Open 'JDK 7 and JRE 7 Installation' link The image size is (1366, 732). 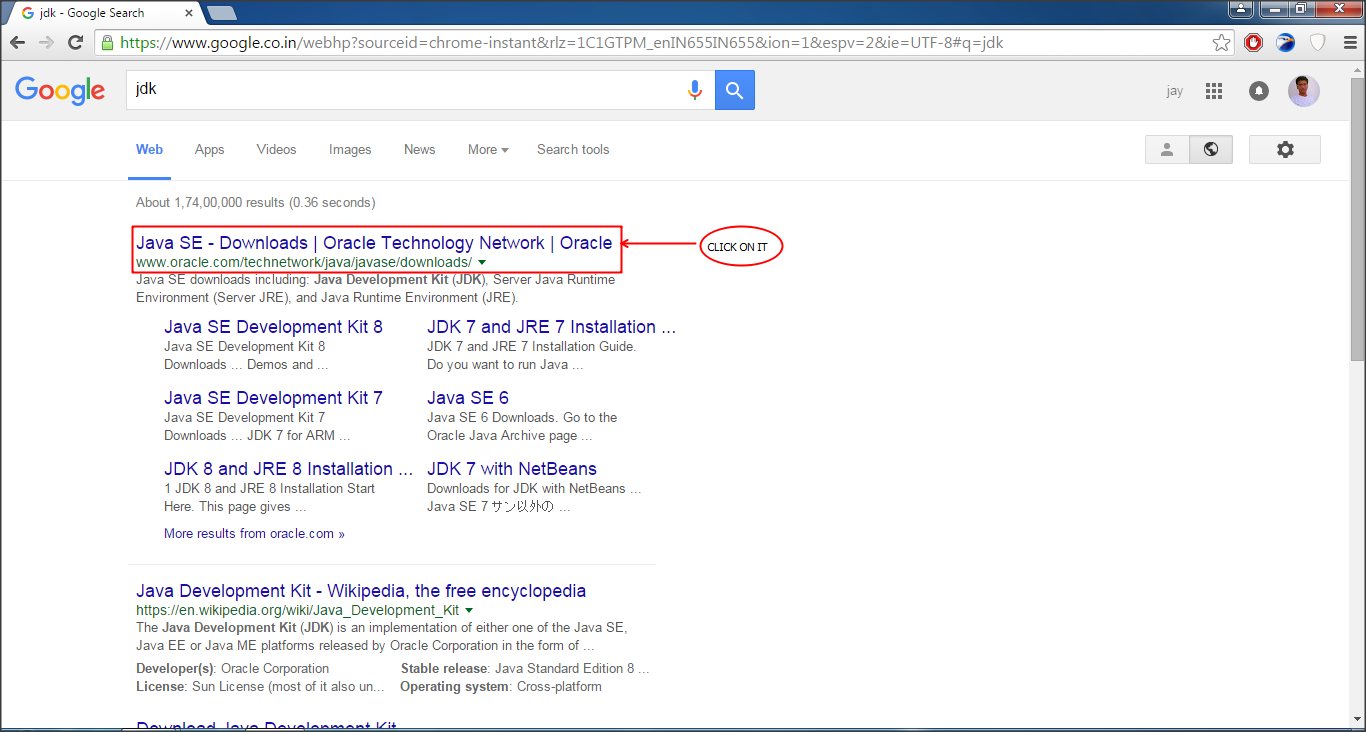point(552,327)
